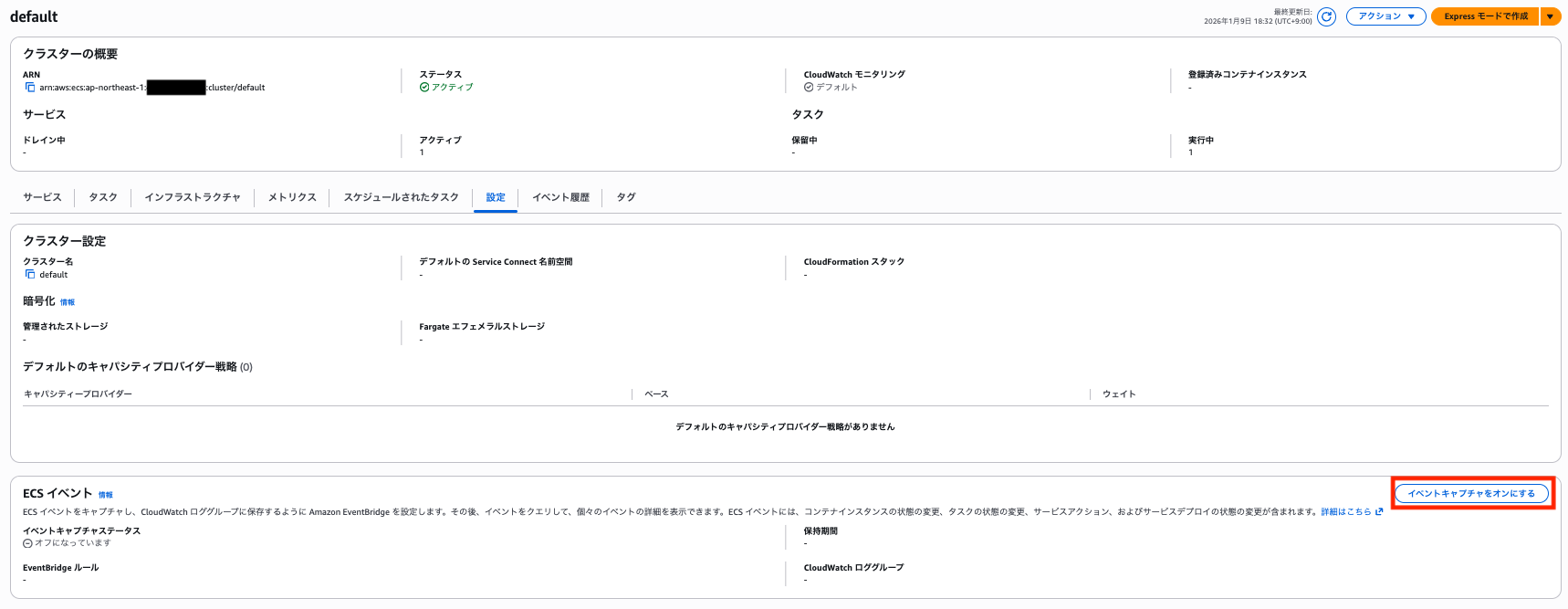The image size is (1568, 609).
Task: Click the Fargate エフェメラルストレージ label
Action: coord(482,326)
